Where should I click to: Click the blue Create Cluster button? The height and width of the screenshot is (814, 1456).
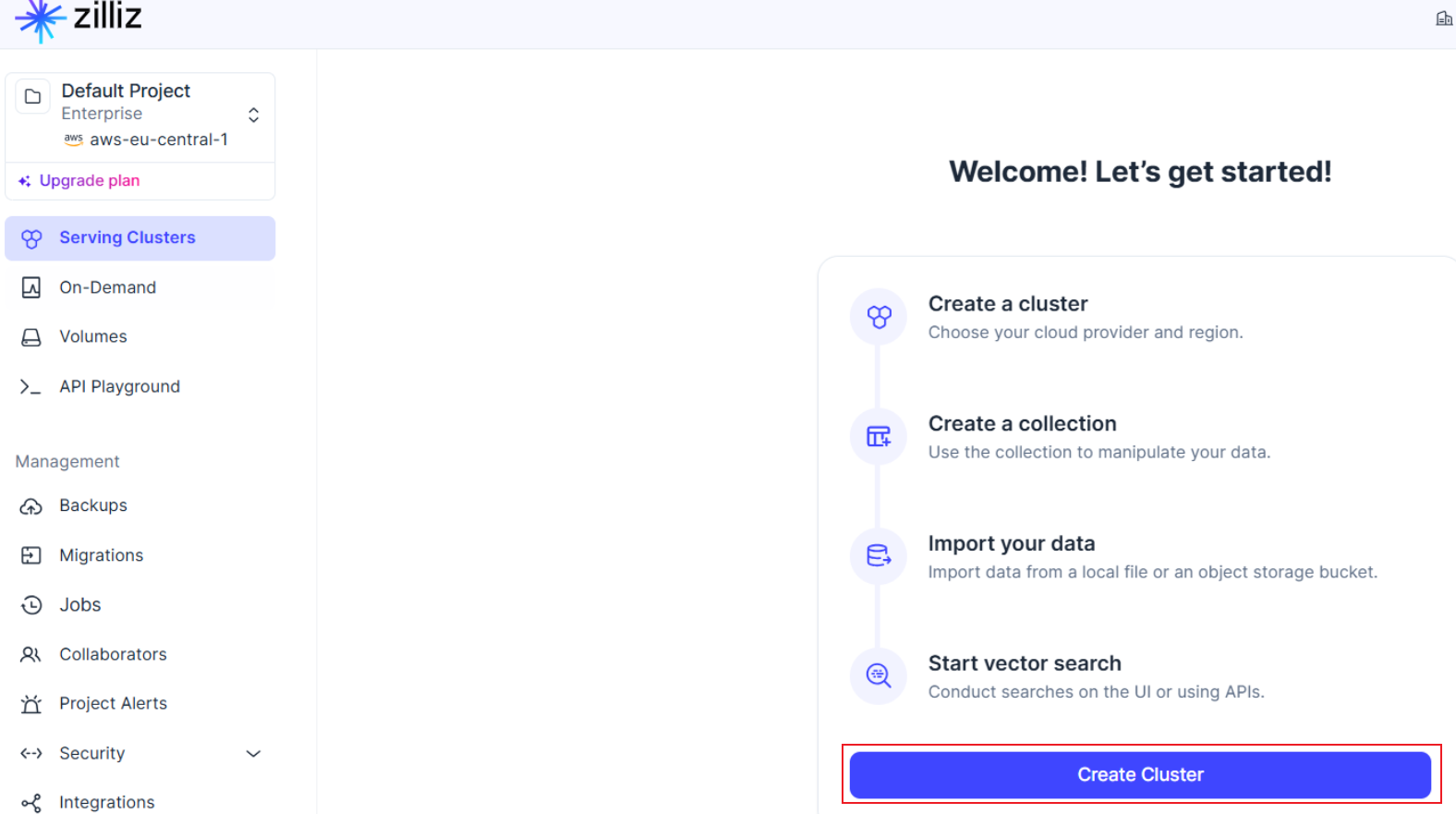(x=1140, y=774)
